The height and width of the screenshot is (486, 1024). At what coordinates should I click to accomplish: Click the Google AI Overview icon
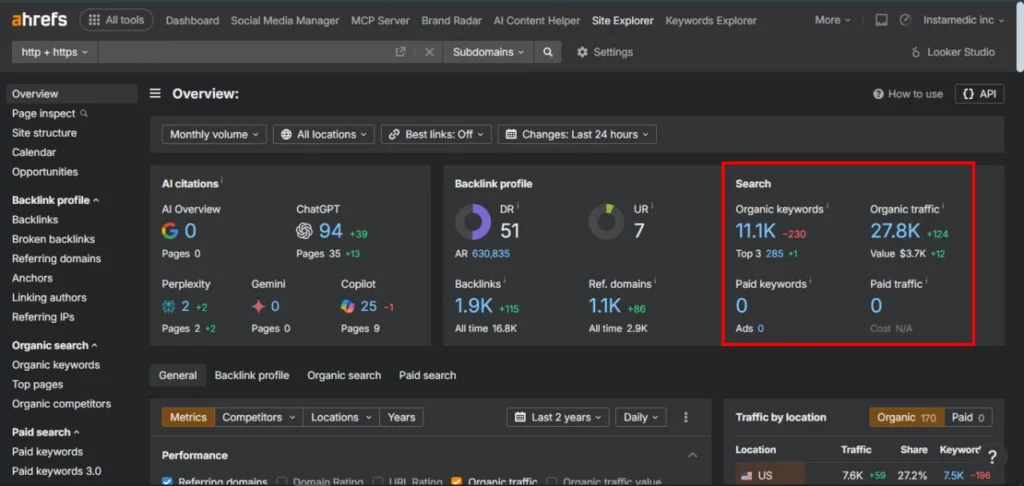tap(170, 231)
